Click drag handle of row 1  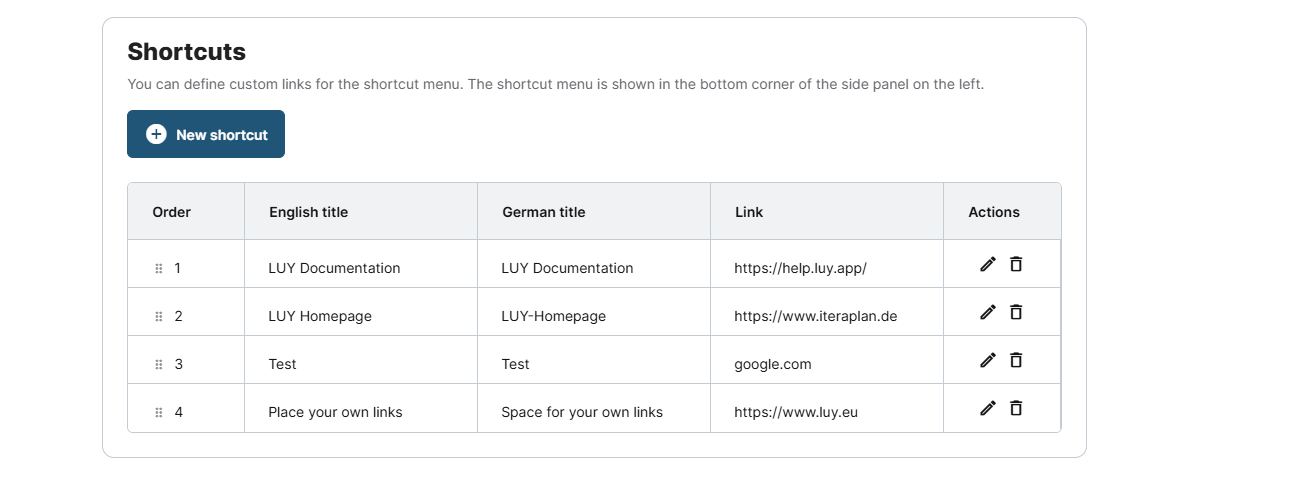(159, 269)
